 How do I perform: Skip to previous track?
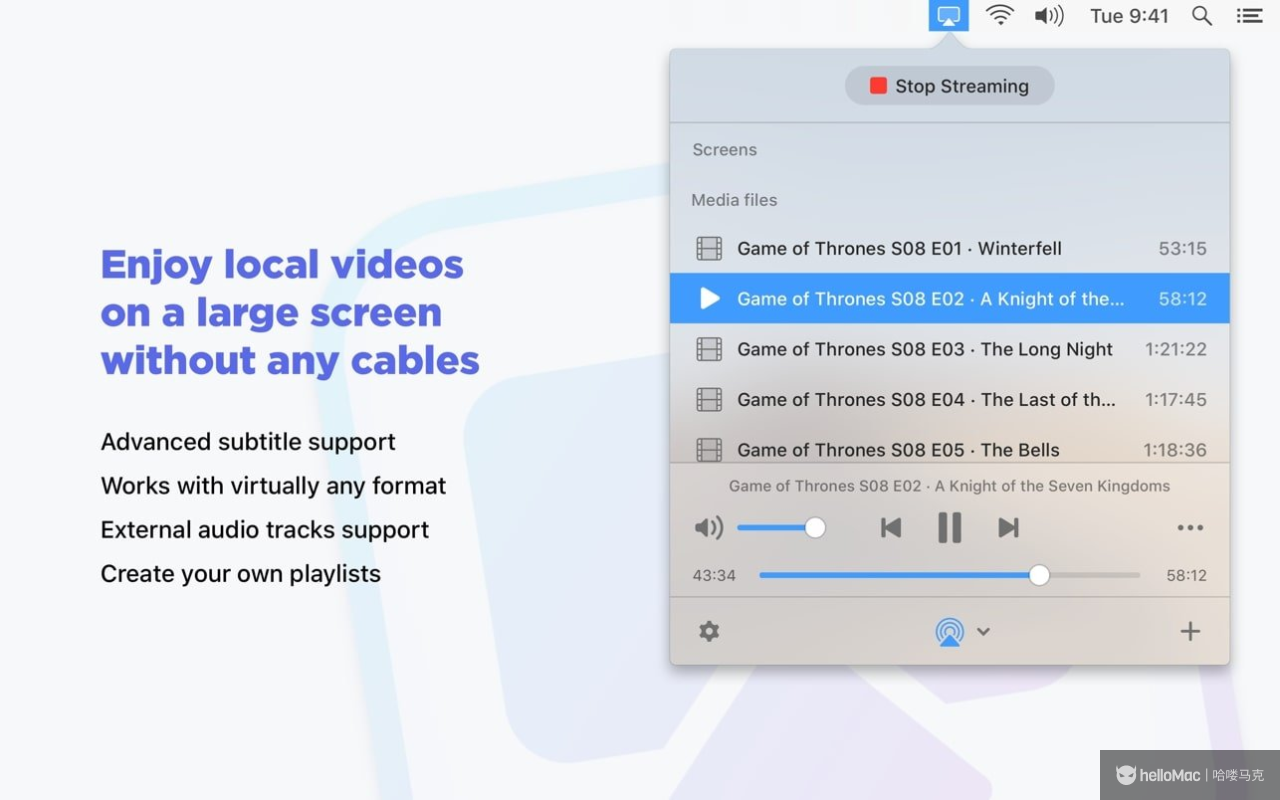[x=890, y=528]
